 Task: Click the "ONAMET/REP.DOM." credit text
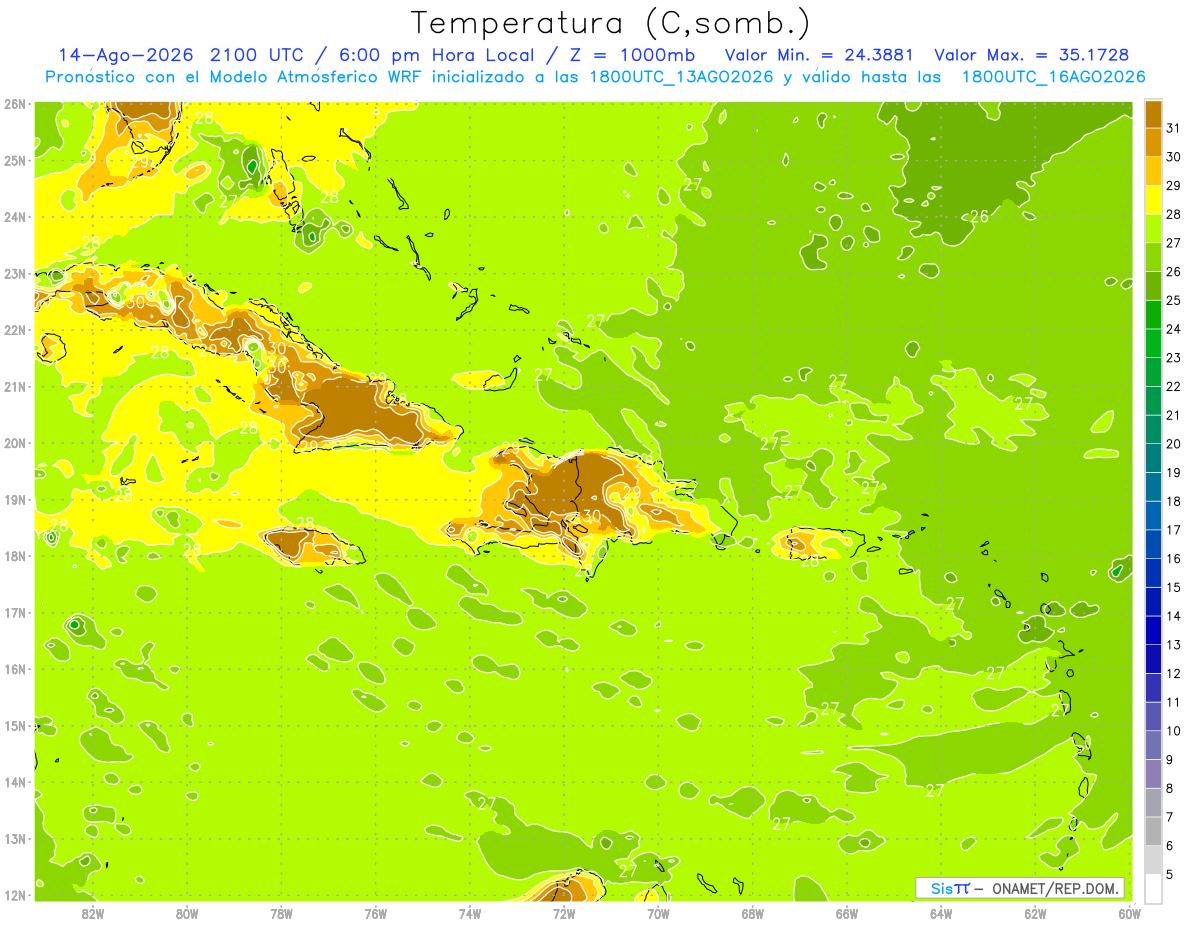tap(1055, 888)
